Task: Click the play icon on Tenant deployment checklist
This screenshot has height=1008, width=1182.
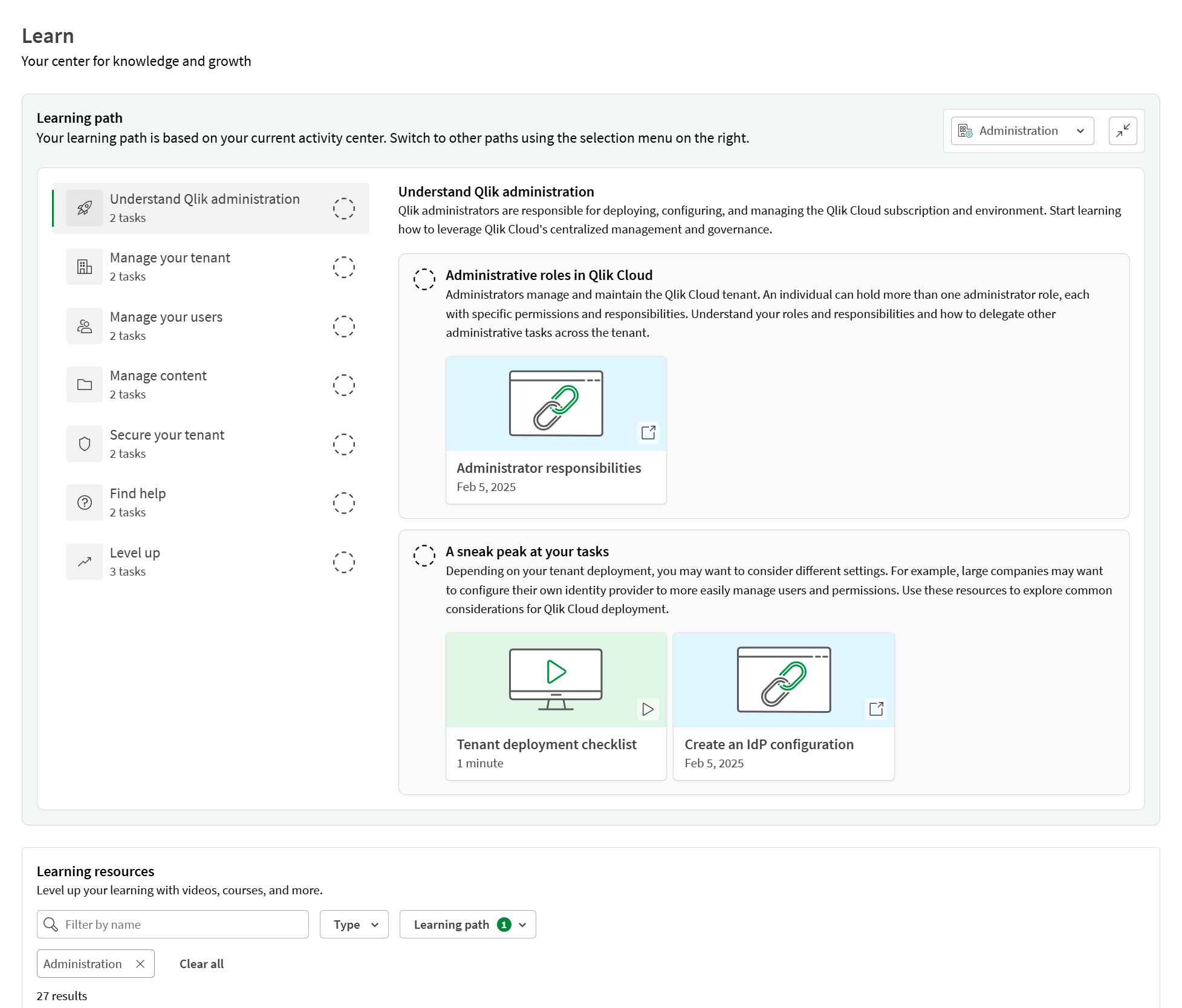Action: point(648,709)
